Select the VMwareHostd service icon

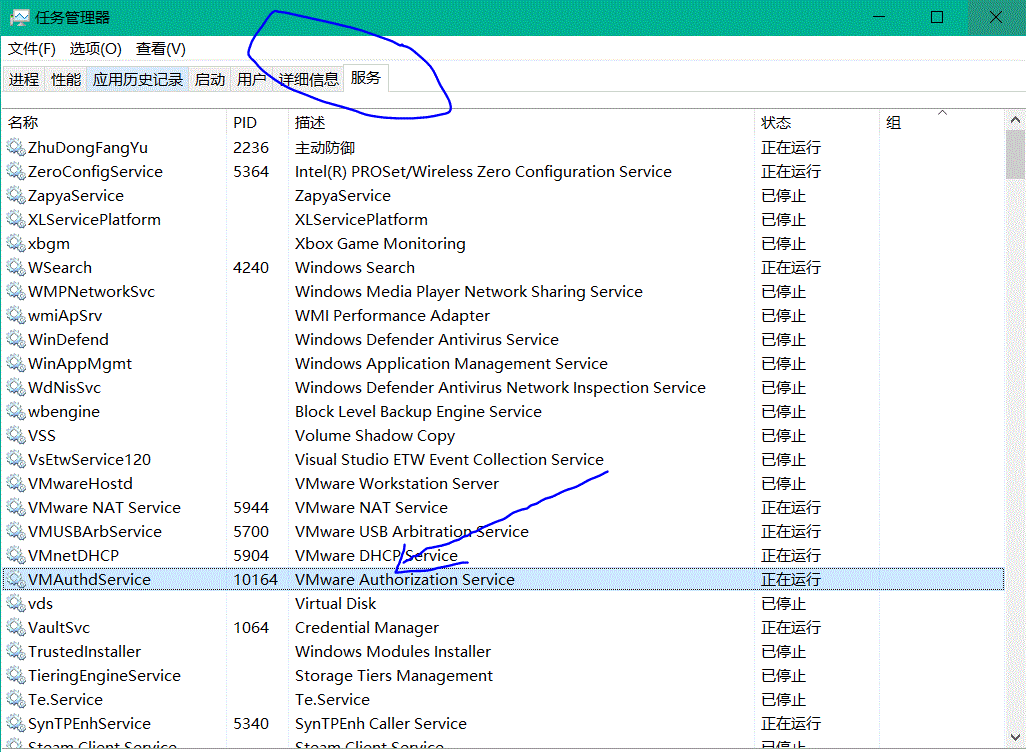point(16,483)
